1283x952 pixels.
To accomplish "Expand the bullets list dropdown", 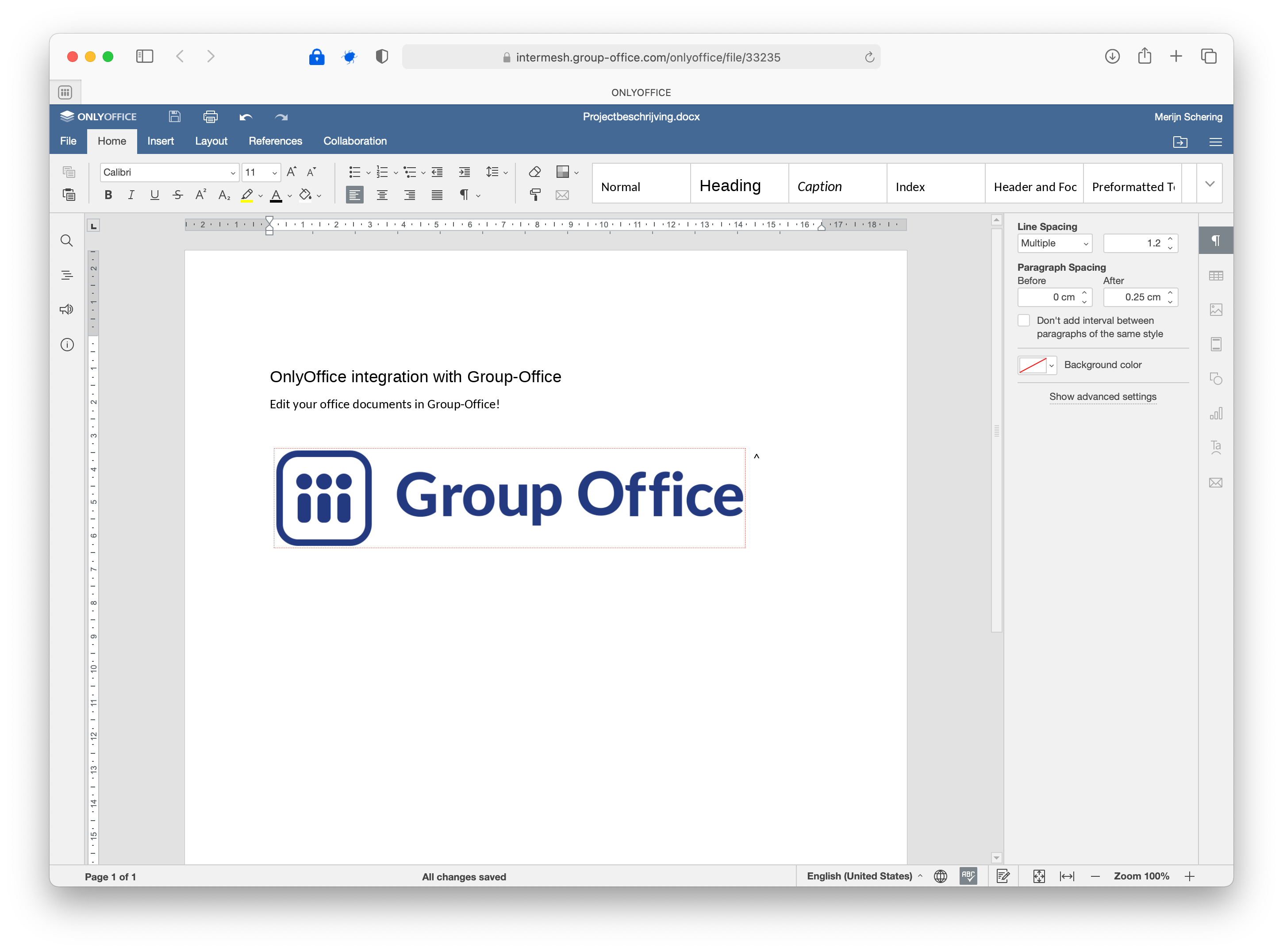I will [368, 172].
